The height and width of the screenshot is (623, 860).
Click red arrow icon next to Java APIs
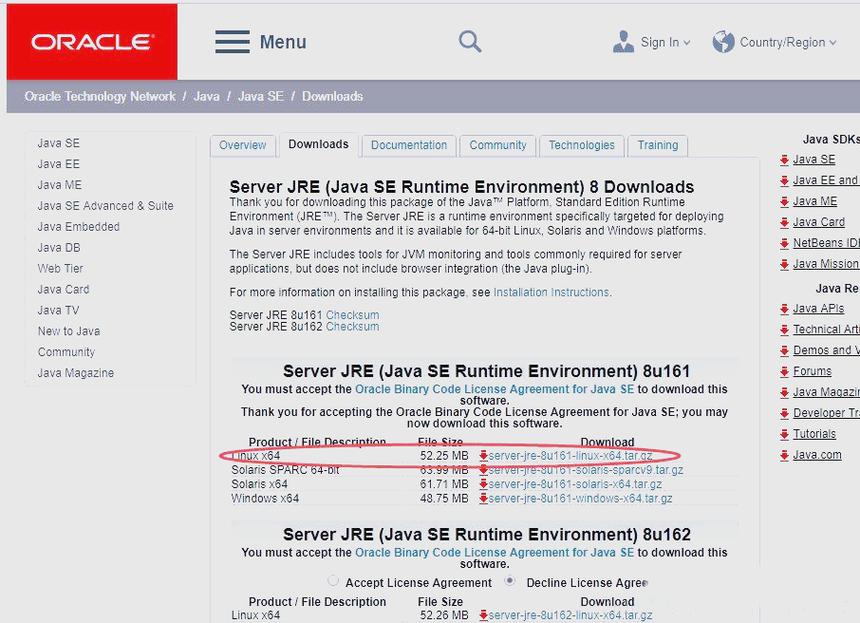click(x=784, y=309)
